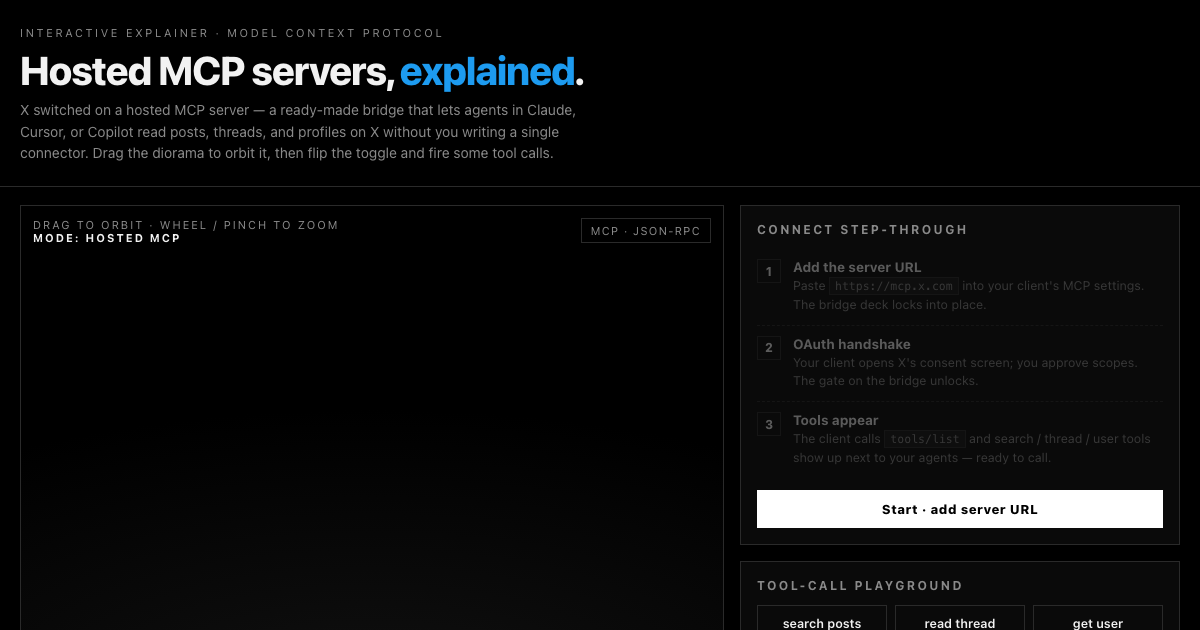Screen dimensions: 1200x630
Task: Click step number 1 badge
Action: pos(769,271)
